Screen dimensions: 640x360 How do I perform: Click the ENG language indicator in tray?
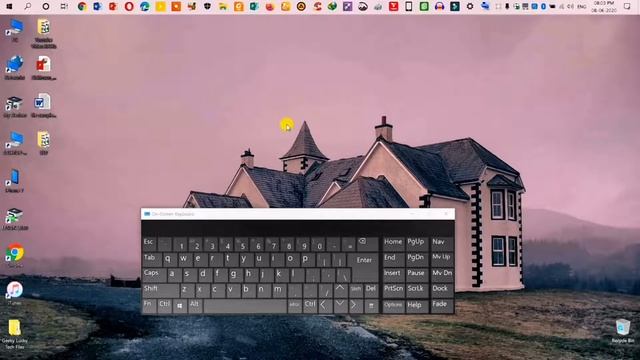[583, 7]
